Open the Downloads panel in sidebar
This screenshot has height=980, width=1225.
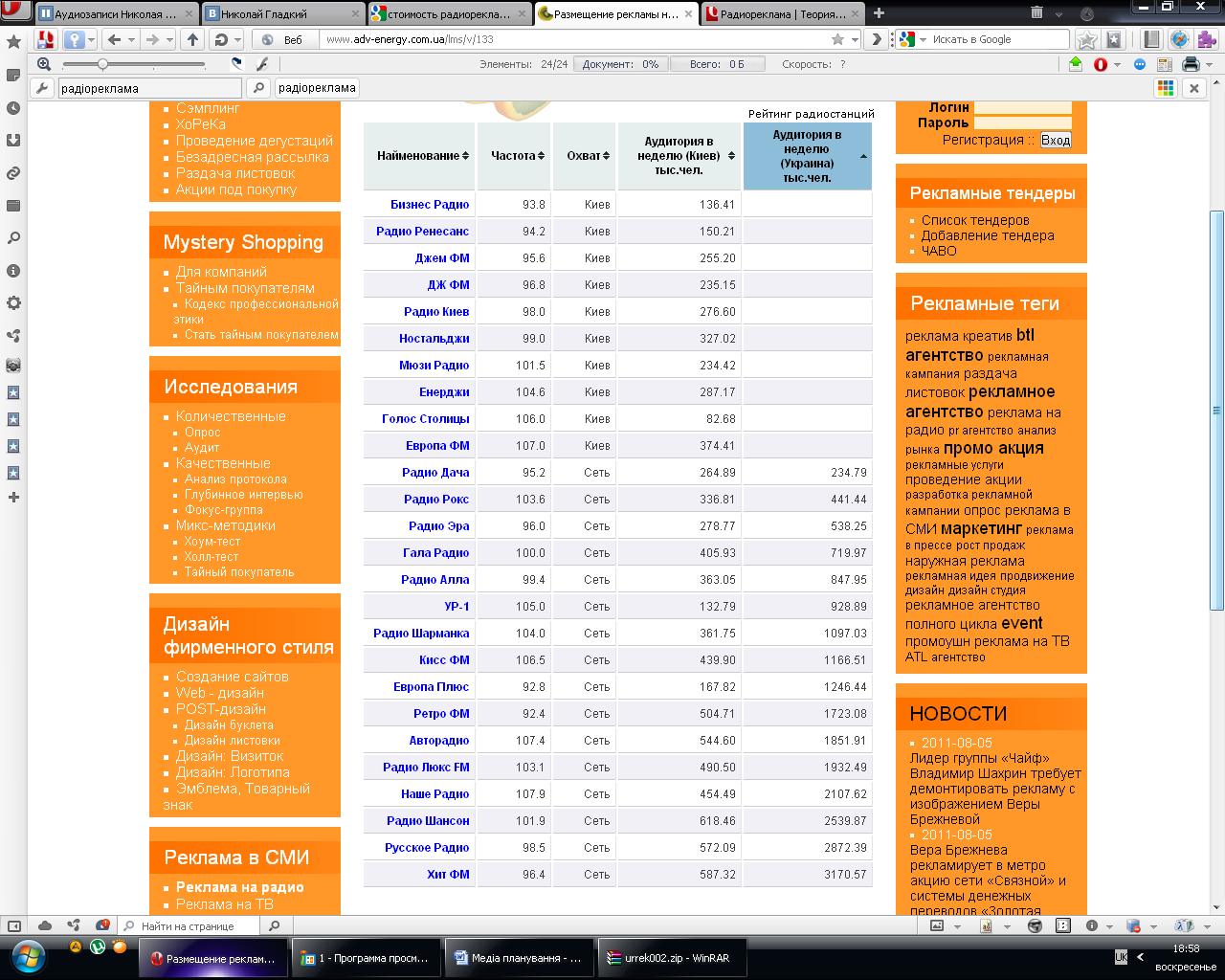13,140
